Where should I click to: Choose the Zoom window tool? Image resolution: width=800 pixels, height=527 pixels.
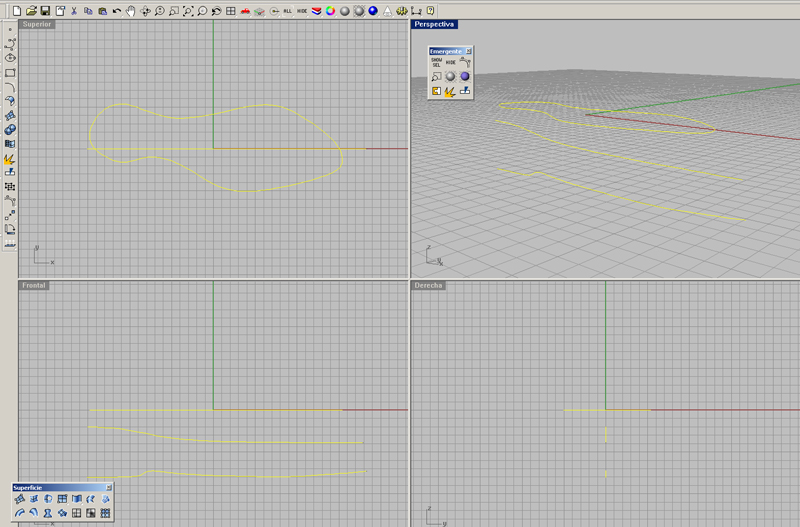pos(174,11)
